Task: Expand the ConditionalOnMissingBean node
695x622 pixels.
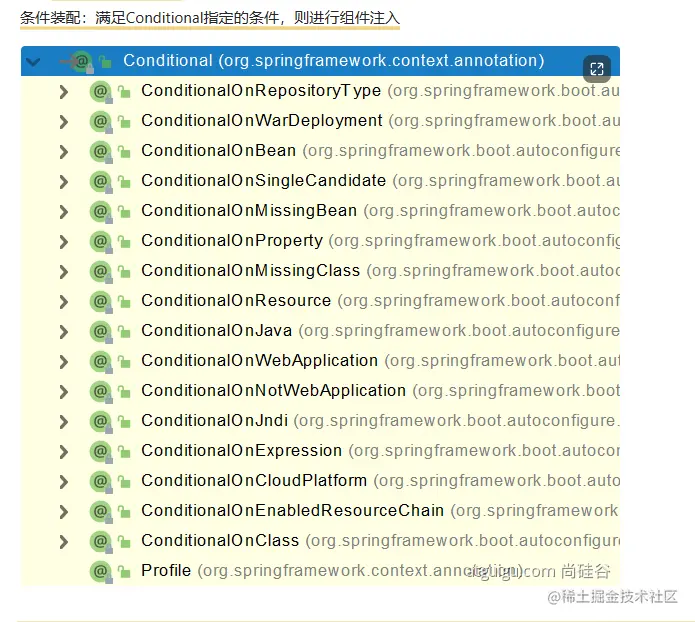Action: 64,212
